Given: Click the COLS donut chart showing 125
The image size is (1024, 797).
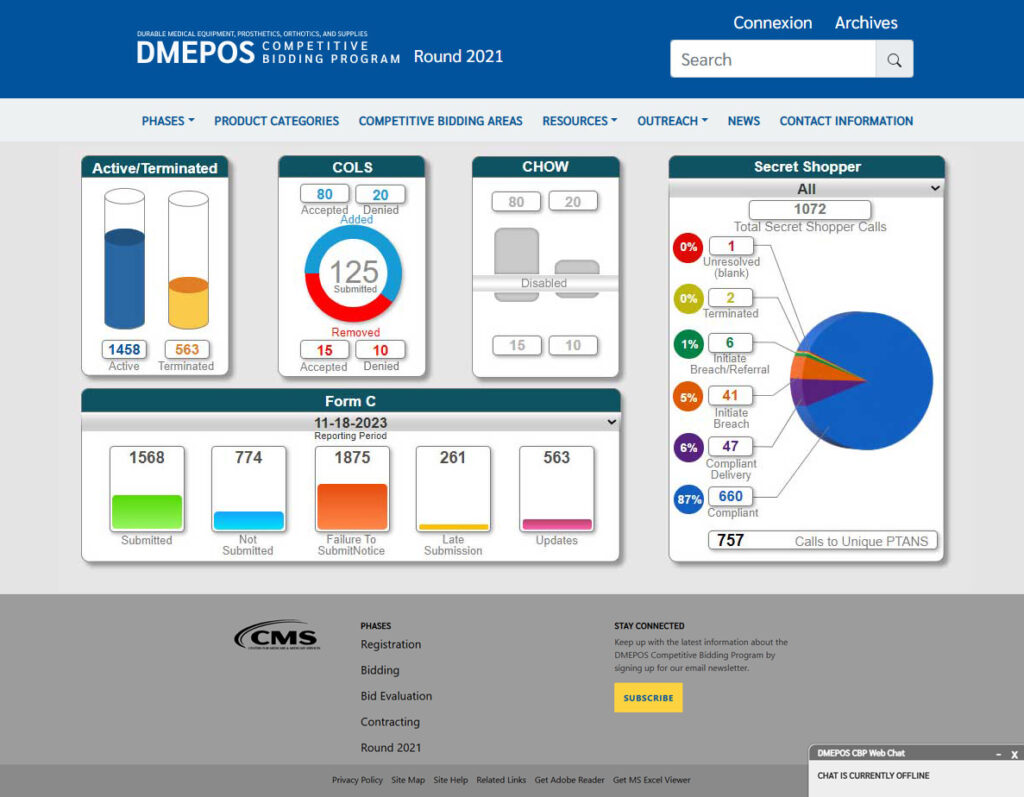Looking at the screenshot, I should point(353,274).
